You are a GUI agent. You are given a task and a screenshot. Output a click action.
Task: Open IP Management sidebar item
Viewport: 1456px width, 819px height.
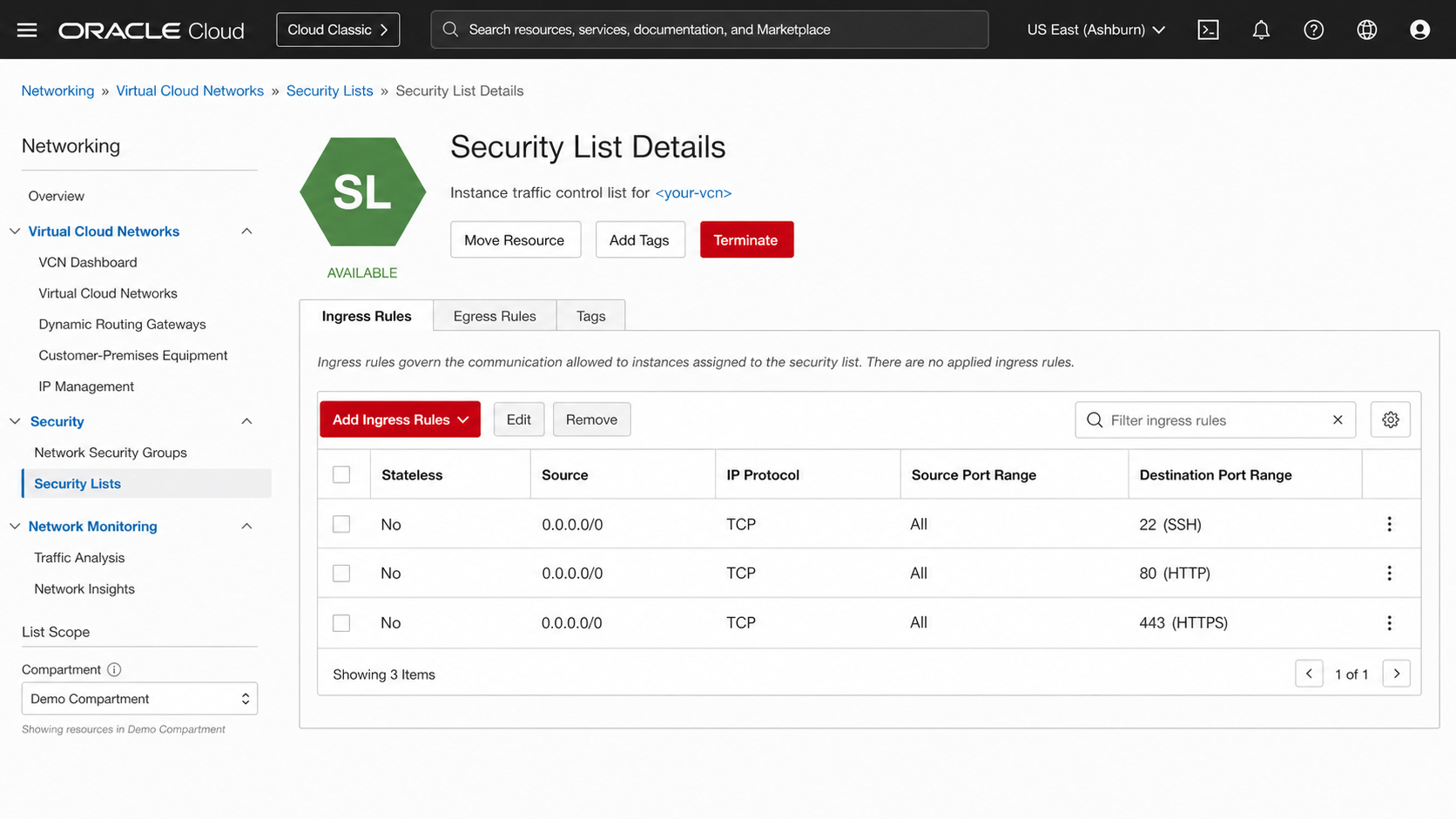tap(86, 386)
